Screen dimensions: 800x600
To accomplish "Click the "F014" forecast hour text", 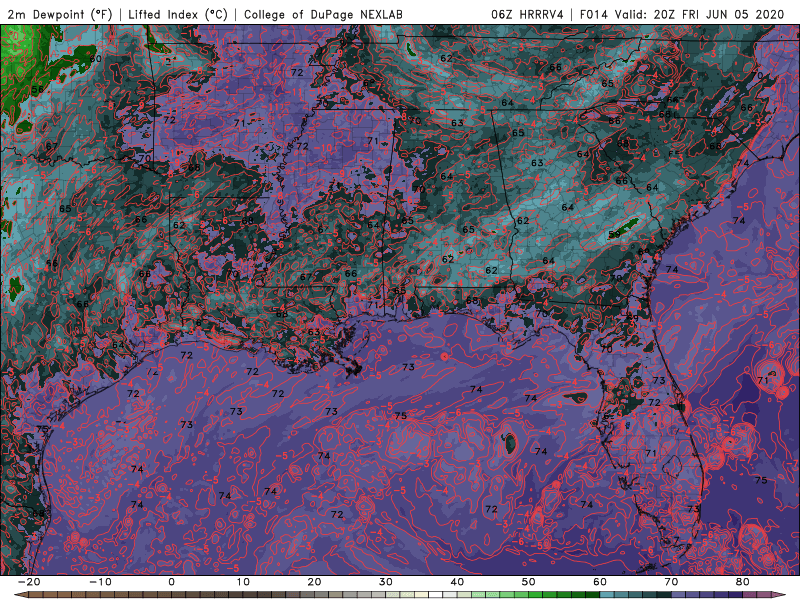I will click(x=594, y=14).
